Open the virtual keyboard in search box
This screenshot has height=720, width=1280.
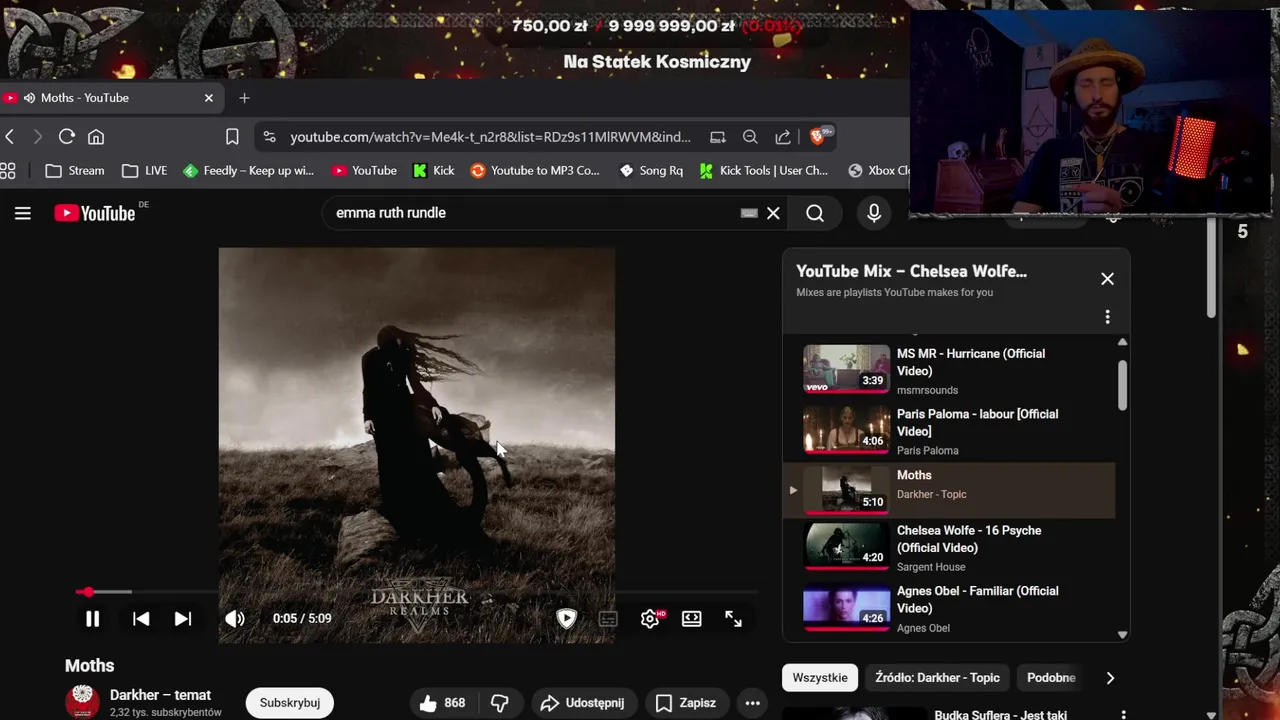click(749, 213)
